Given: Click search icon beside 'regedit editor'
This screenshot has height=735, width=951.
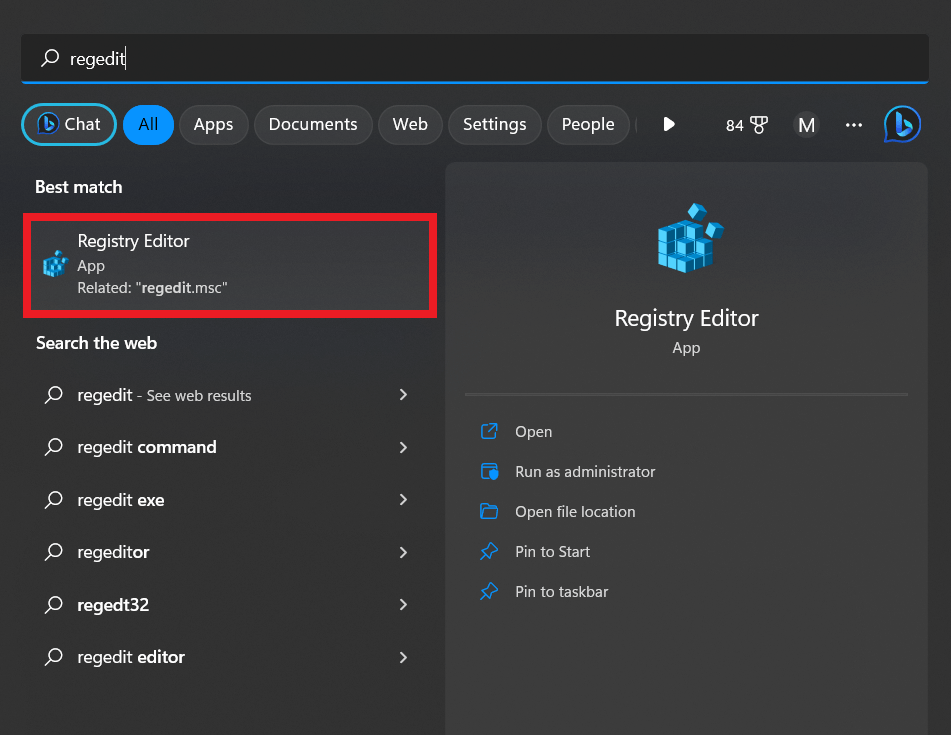Looking at the screenshot, I should click(53, 657).
